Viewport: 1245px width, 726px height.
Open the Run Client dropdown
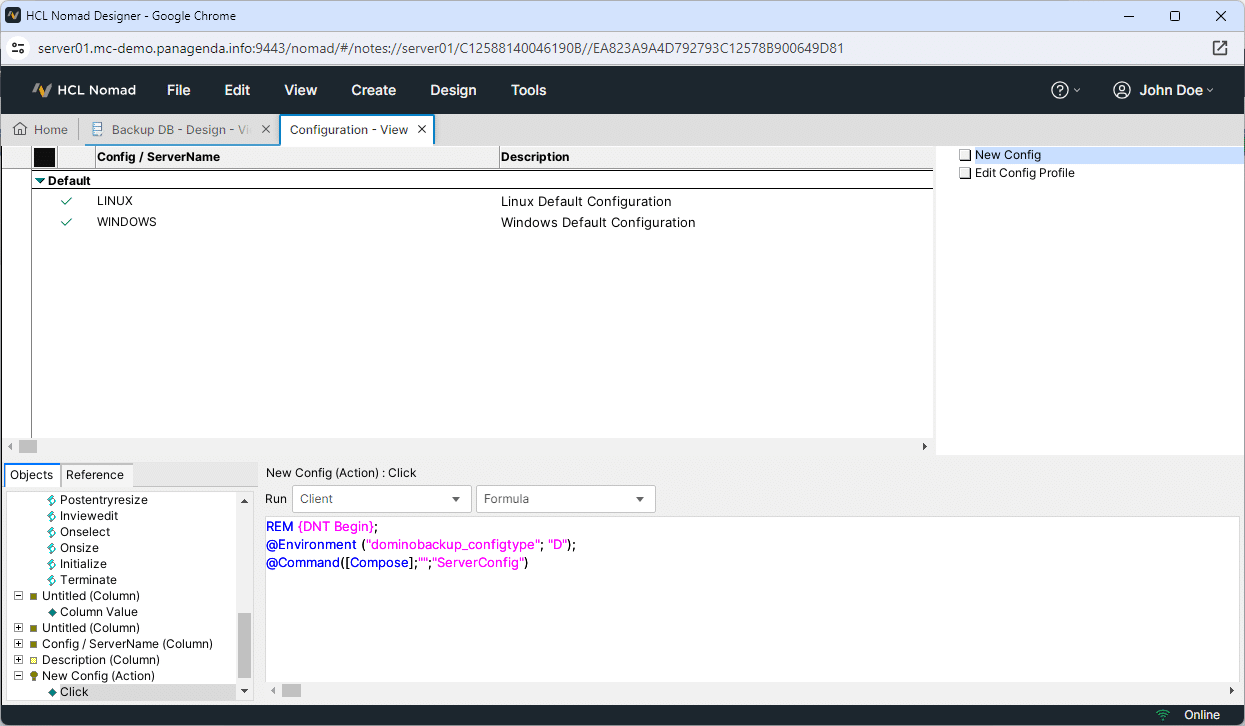(380, 499)
